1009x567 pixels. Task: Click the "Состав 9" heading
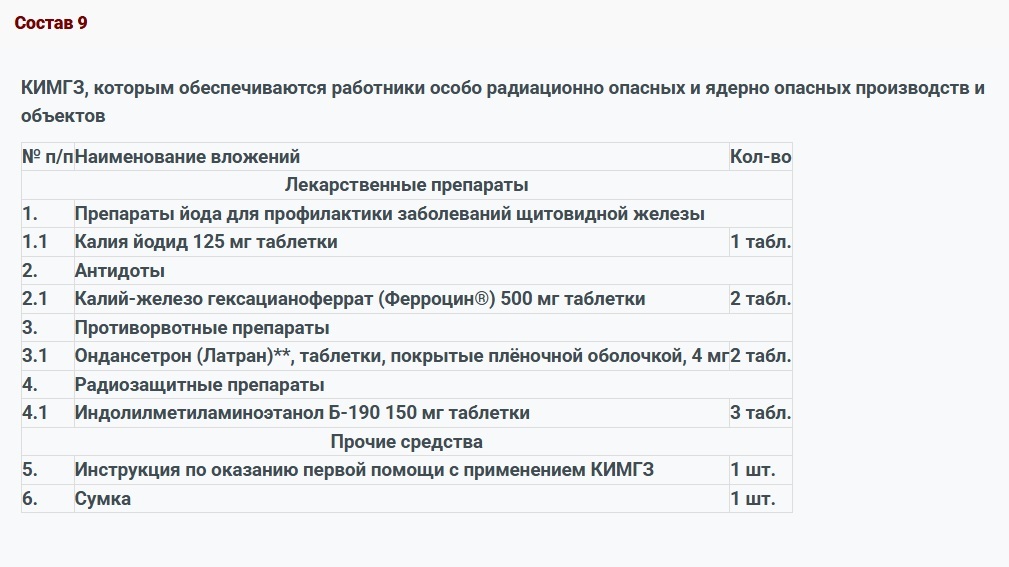coord(51,23)
